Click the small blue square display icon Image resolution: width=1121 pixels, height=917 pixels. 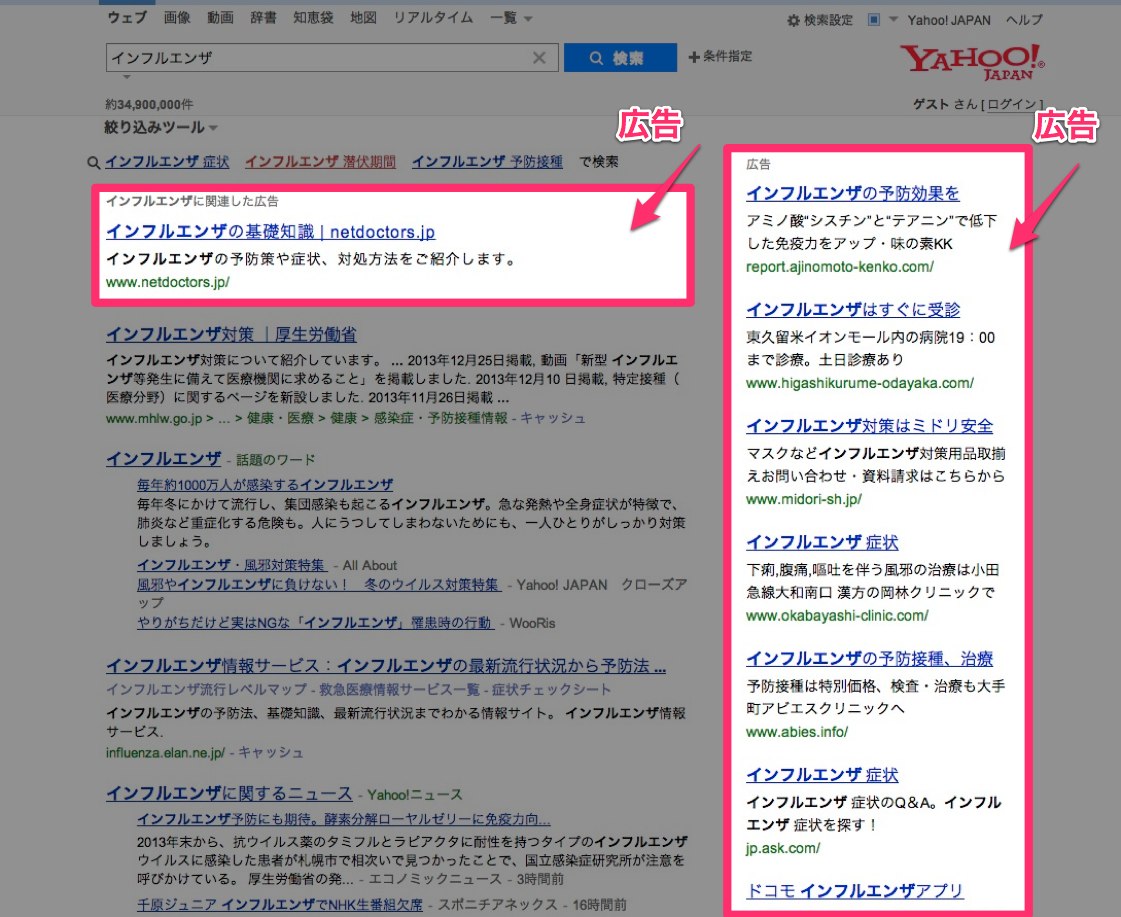[x=874, y=20]
